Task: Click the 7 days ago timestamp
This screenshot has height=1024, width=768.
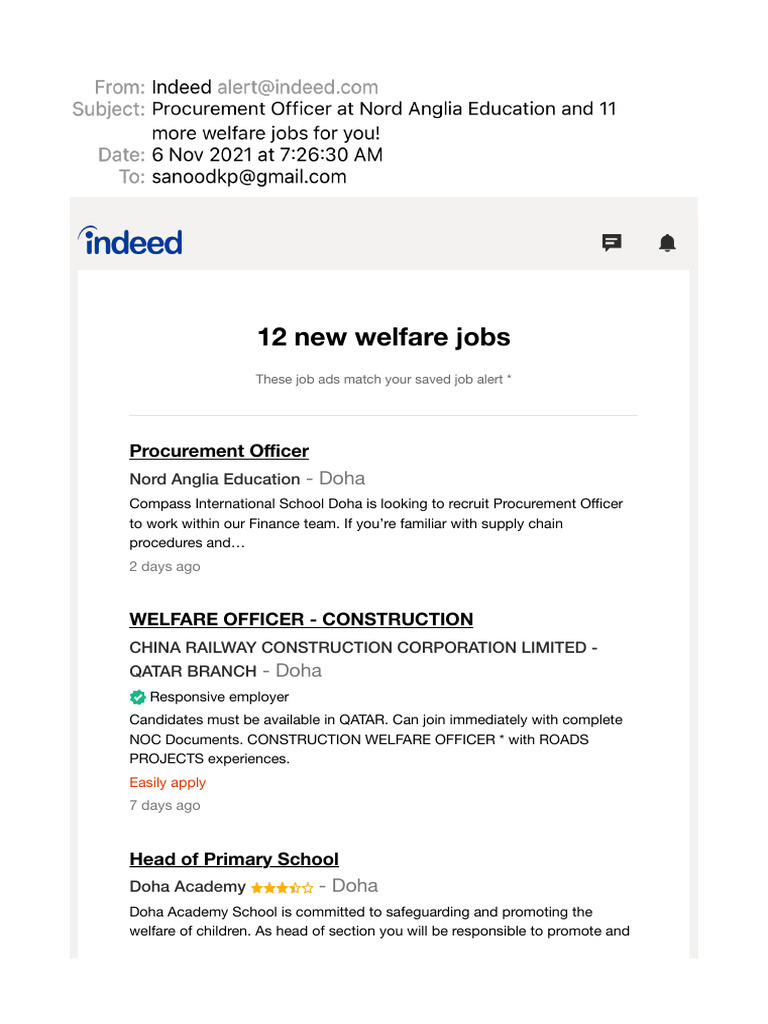Action: point(165,805)
